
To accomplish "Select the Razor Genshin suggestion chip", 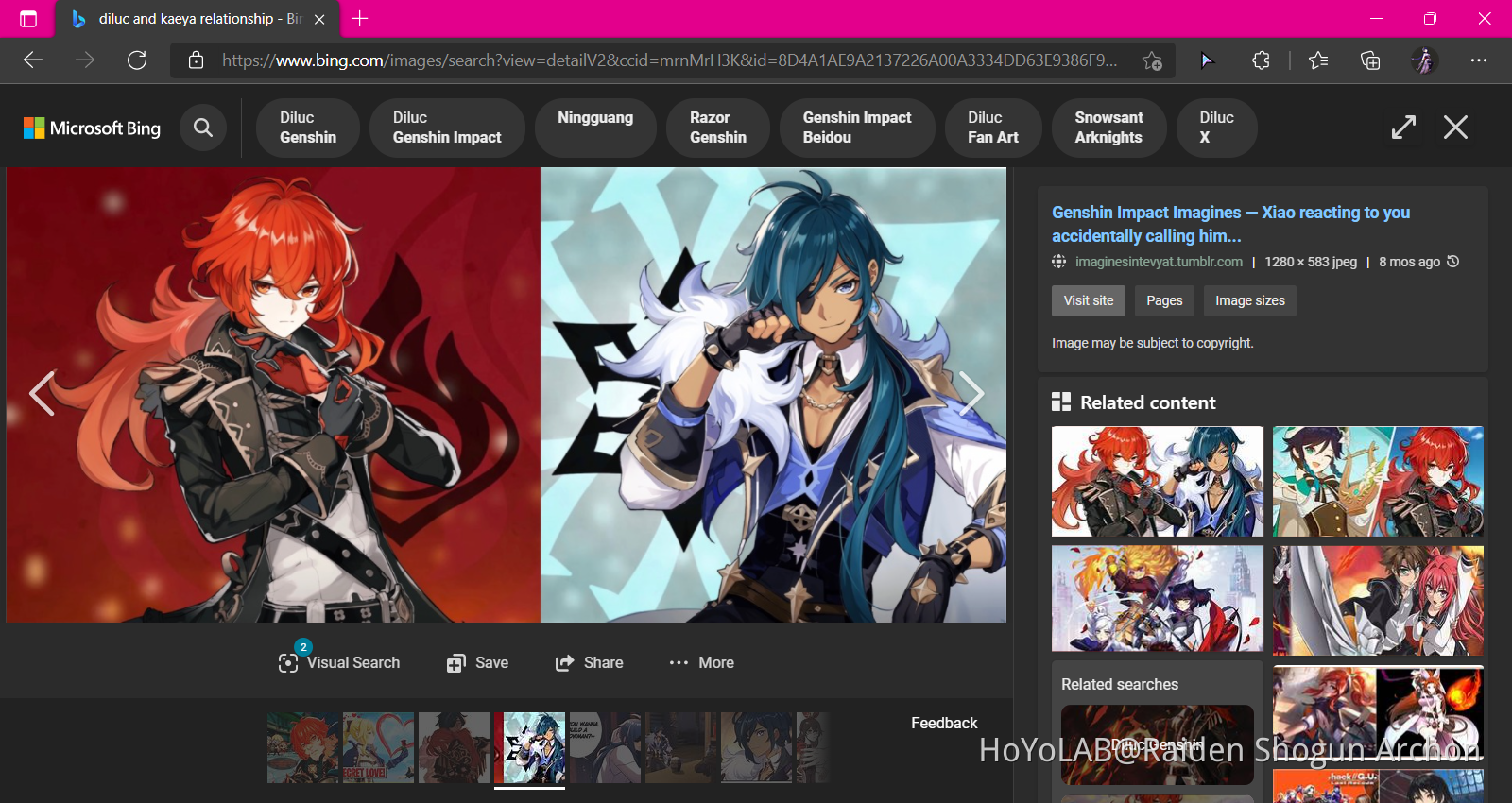I will pyautogui.click(x=718, y=128).
